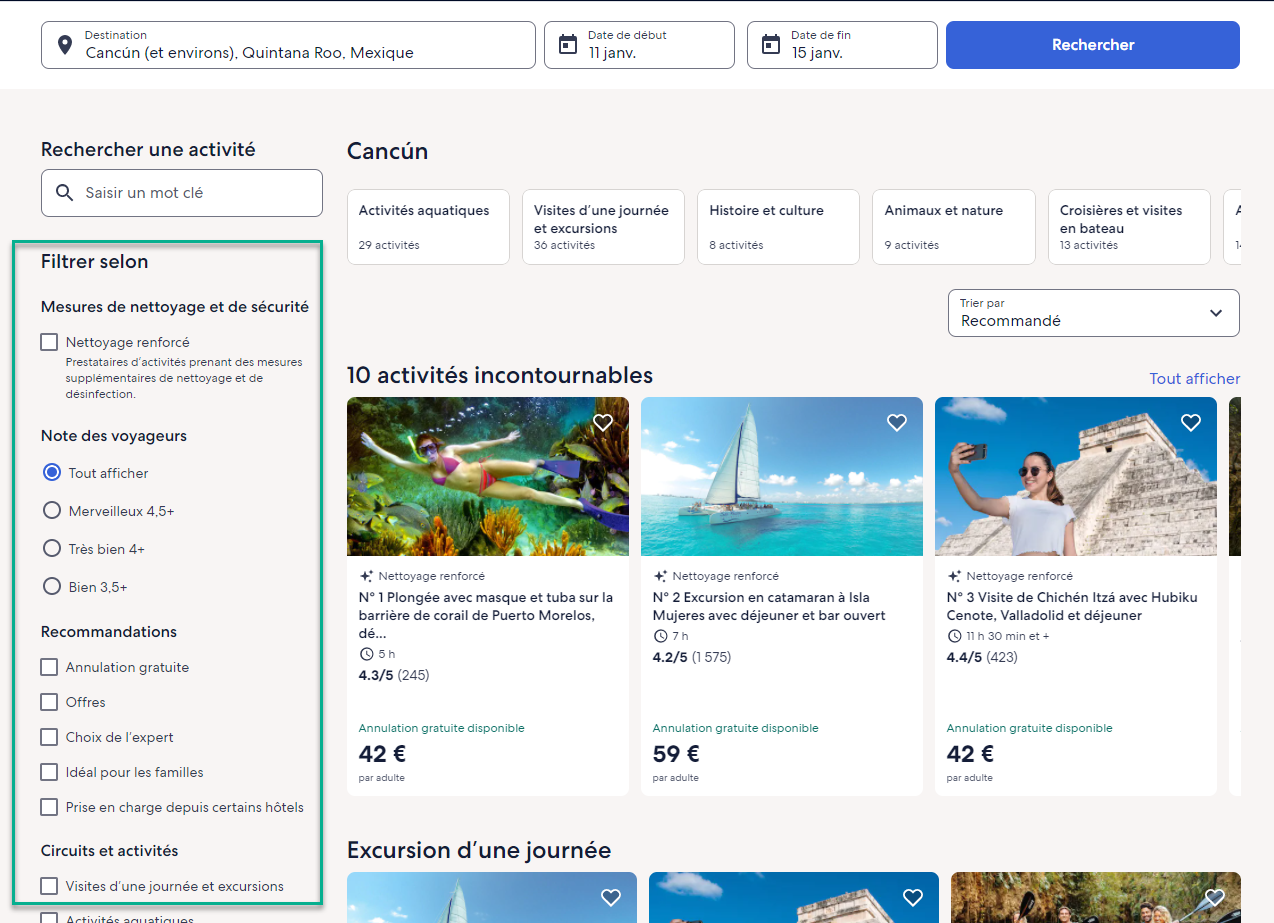Check Idéal pour les familles
The height and width of the screenshot is (923, 1274).
pos(49,772)
